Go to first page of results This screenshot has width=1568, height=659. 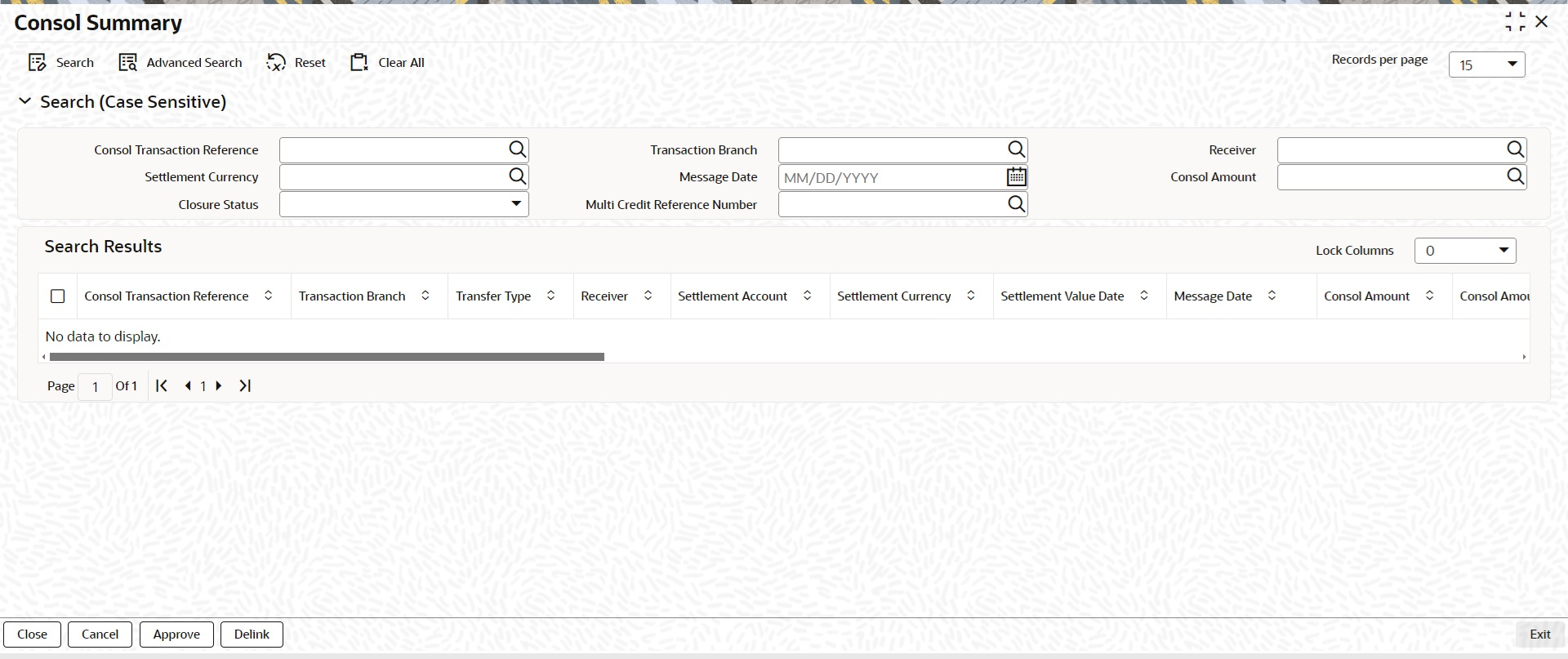(162, 385)
